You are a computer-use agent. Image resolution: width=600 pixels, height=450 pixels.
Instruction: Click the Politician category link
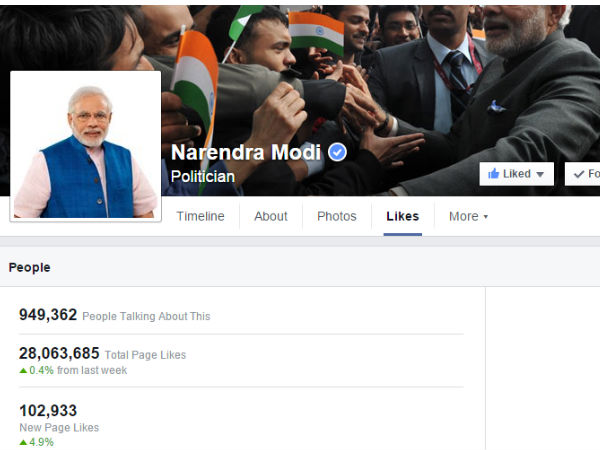click(203, 176)
